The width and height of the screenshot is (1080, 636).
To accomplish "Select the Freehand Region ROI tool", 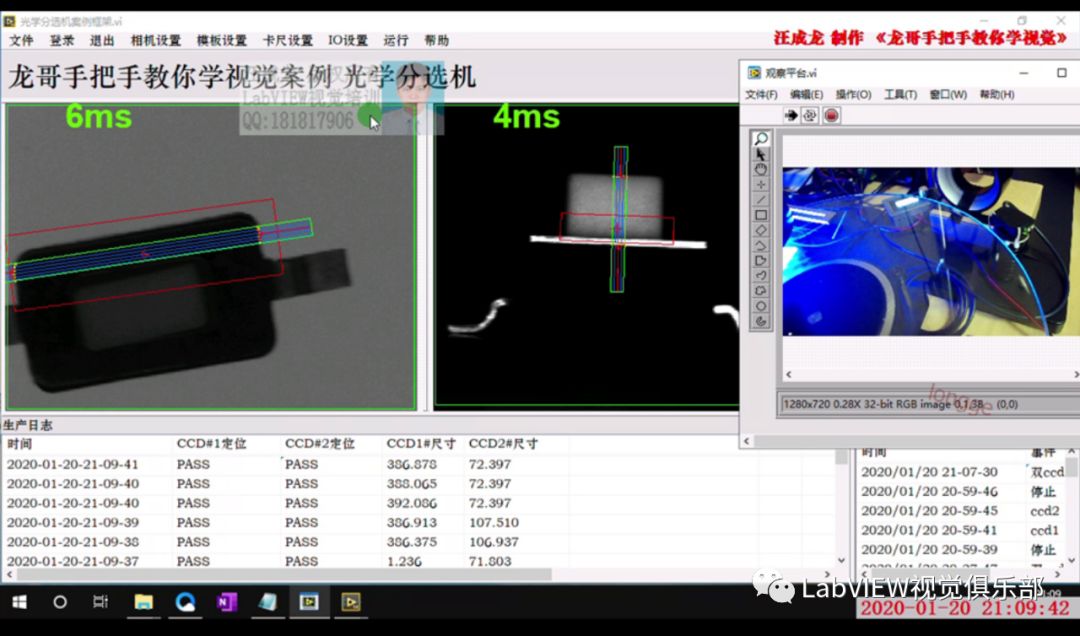I will tap(760, 291).
